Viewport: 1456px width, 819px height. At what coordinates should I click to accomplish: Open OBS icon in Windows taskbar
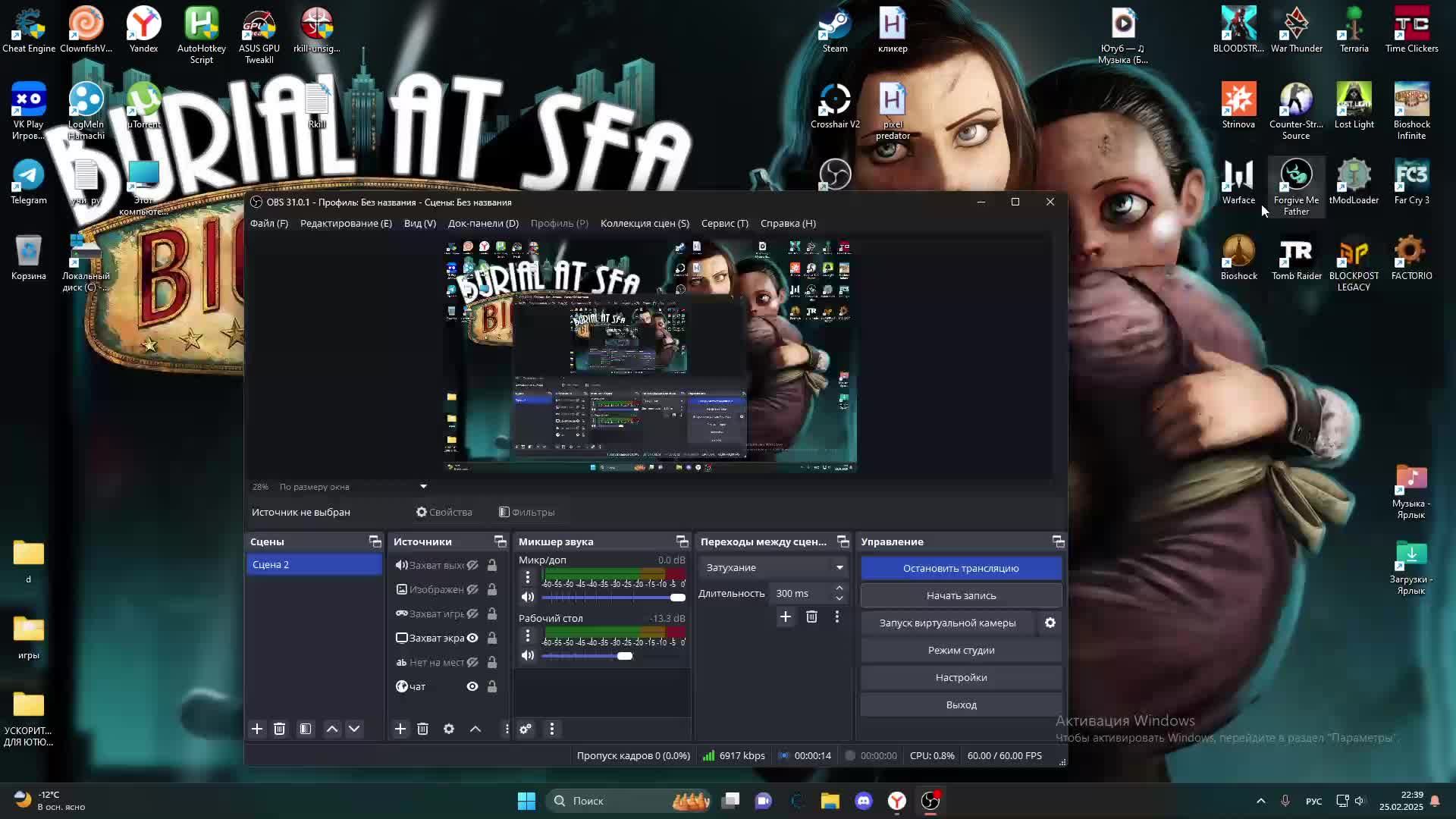click(930, 801)
